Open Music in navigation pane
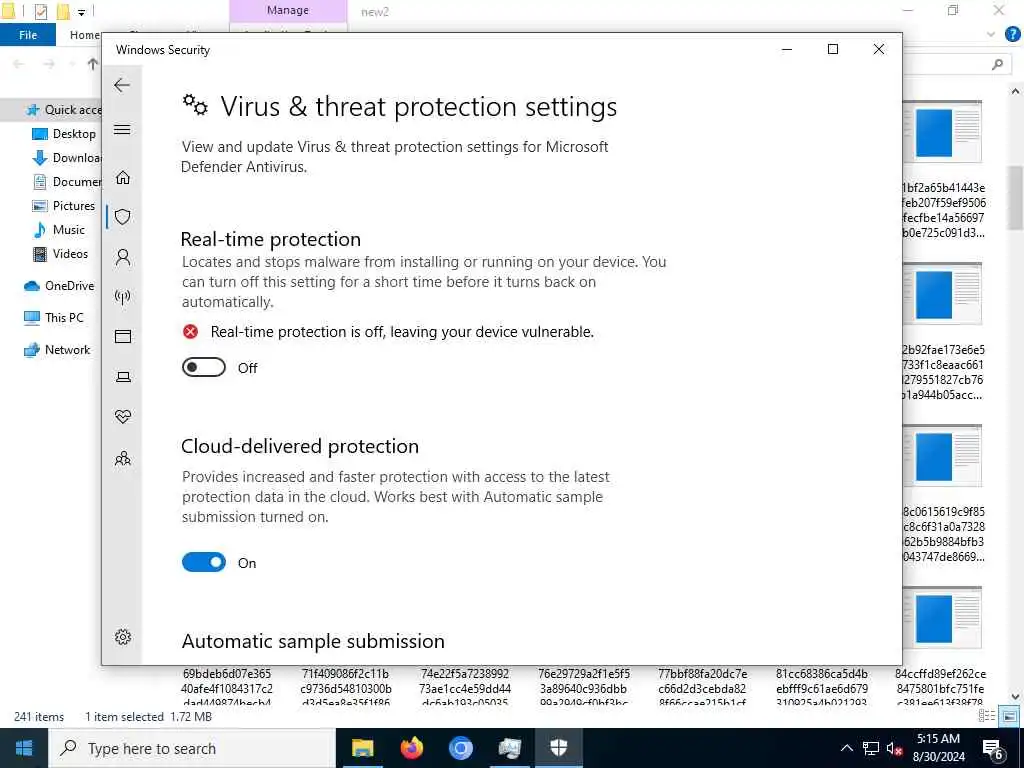The height and width of the screenshot is (768, 1024). click(59, 230)
